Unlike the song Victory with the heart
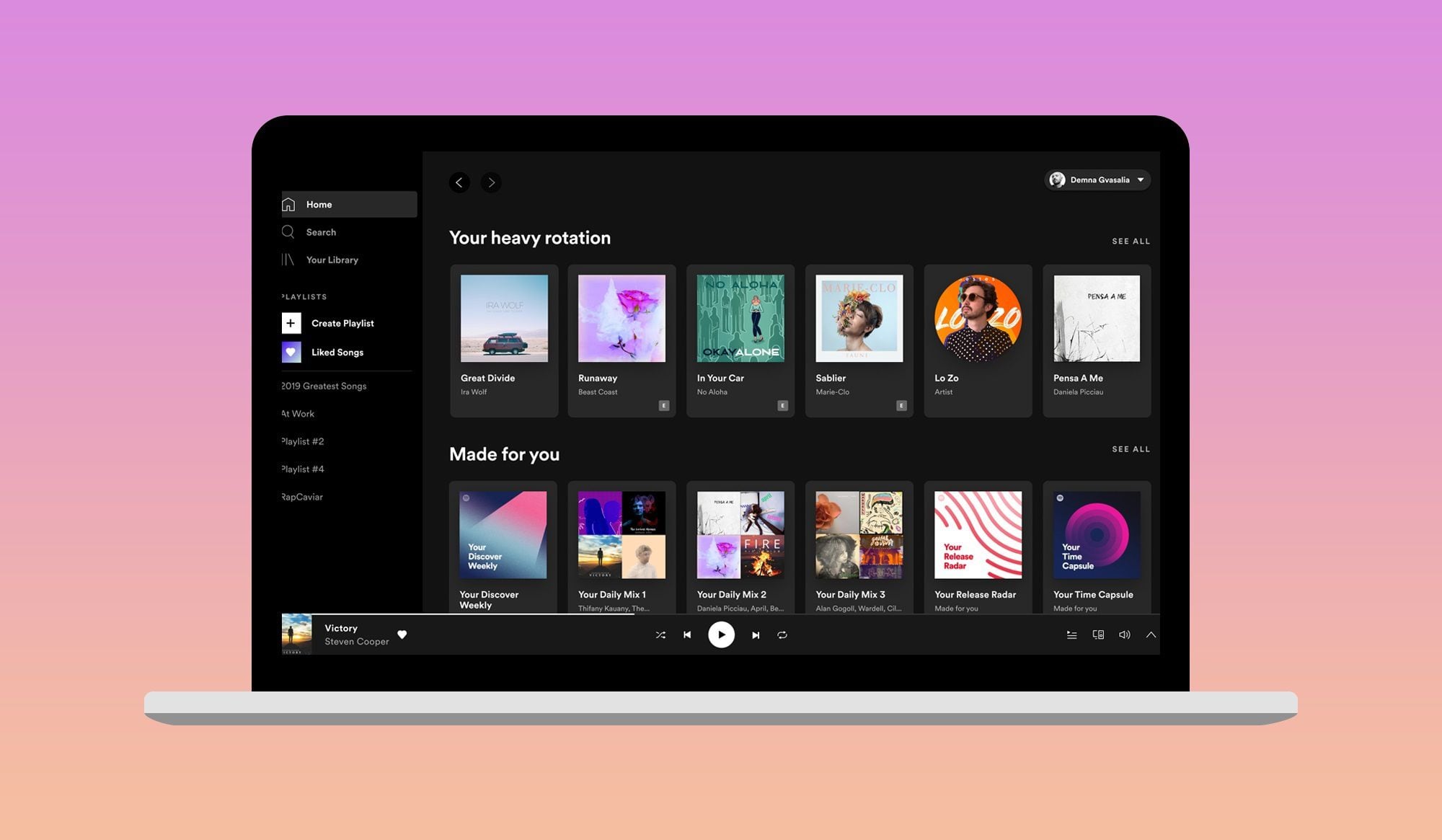1442x840 pixels. tap(402, 635)
